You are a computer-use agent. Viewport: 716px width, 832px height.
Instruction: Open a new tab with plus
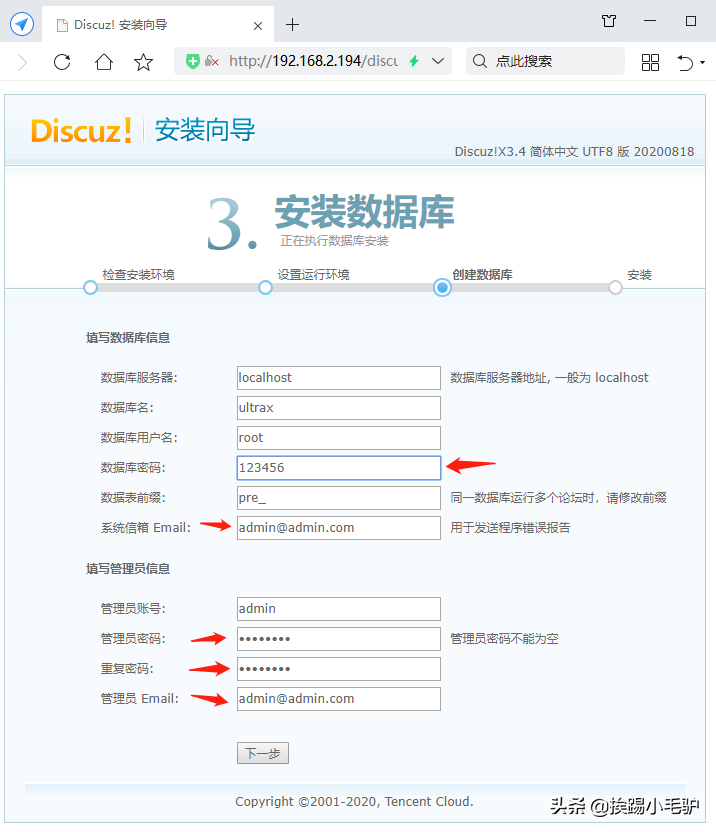pyautogui.click(x=292, y=24)
